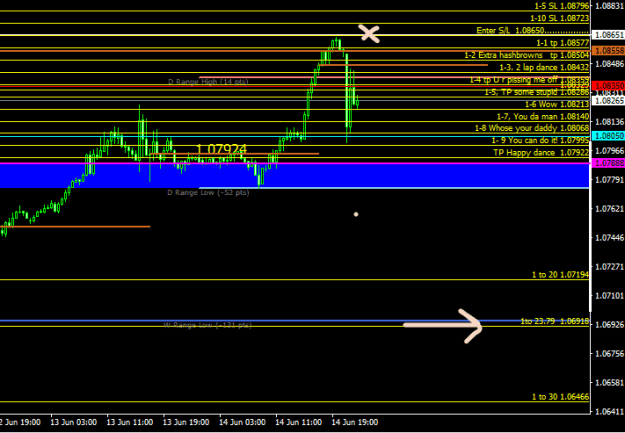Click the 'D Range High (14 pts)' label
Viewport: 625px width, 433px height.
click(208, 82)
